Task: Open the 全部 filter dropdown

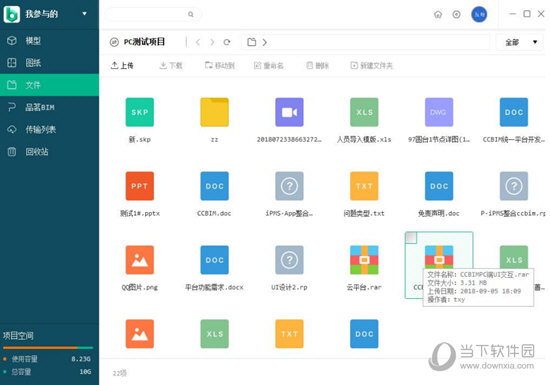Action: (x=520, y=42)
